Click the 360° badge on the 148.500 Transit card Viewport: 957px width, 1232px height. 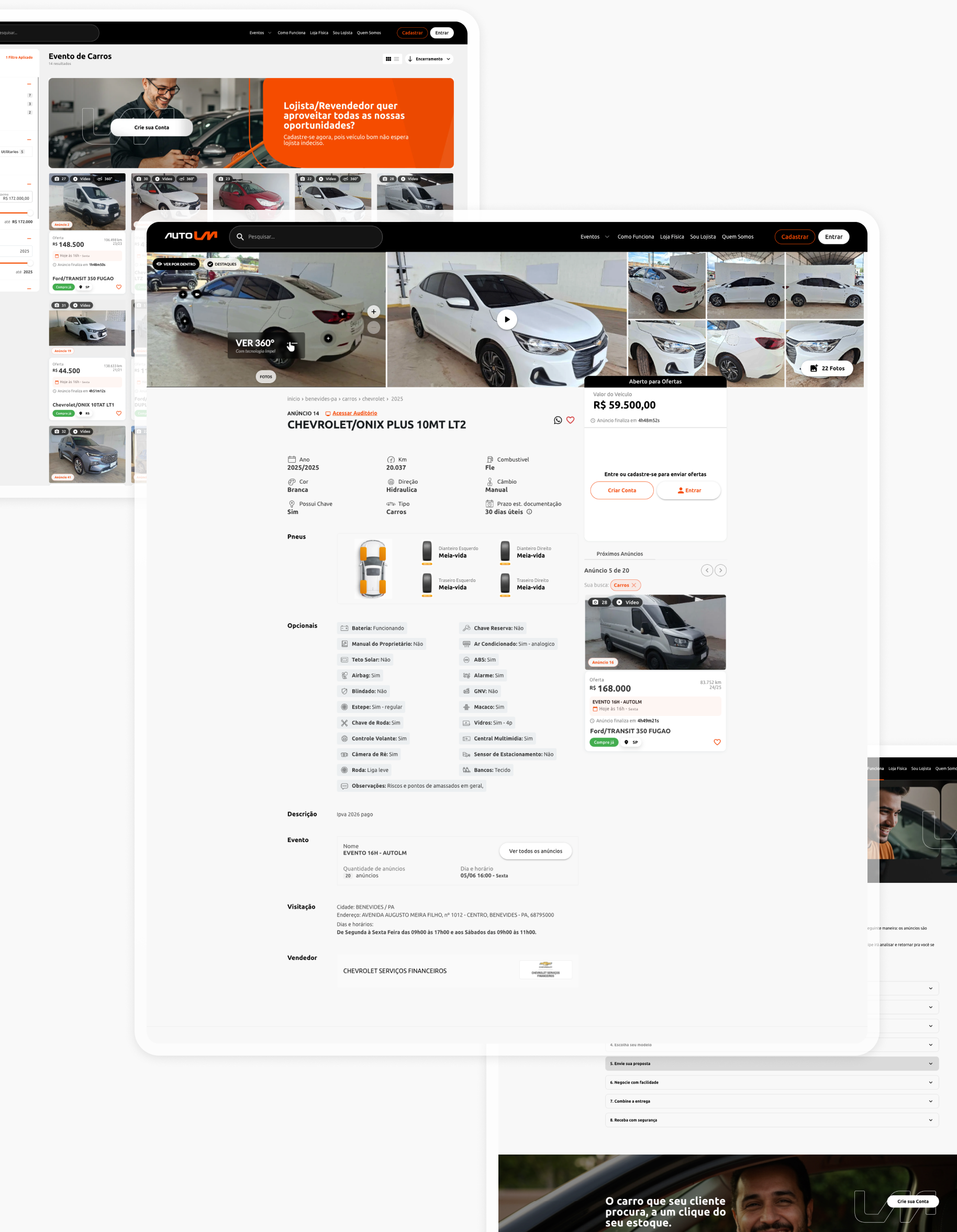point(104,179)
